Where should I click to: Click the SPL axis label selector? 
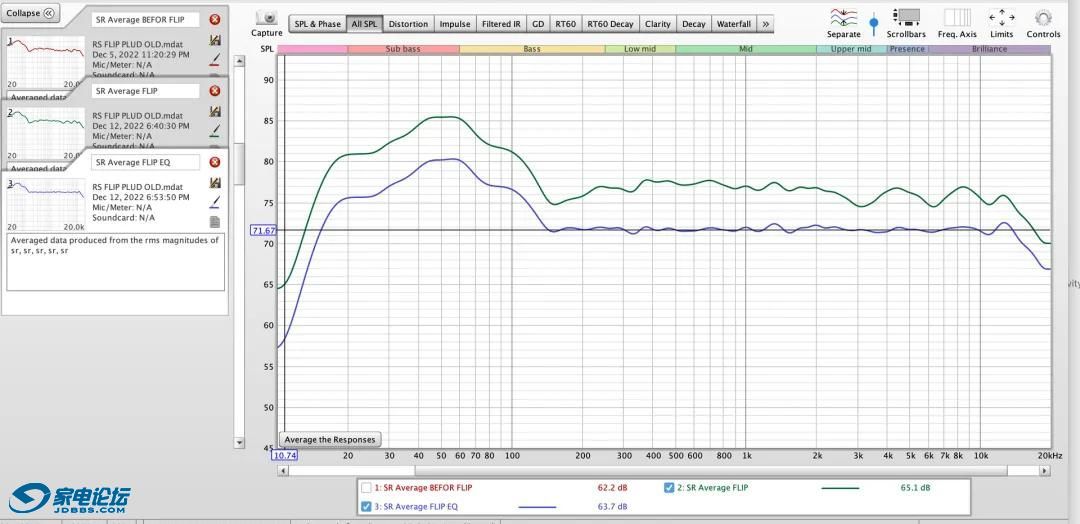click(266, 49)
